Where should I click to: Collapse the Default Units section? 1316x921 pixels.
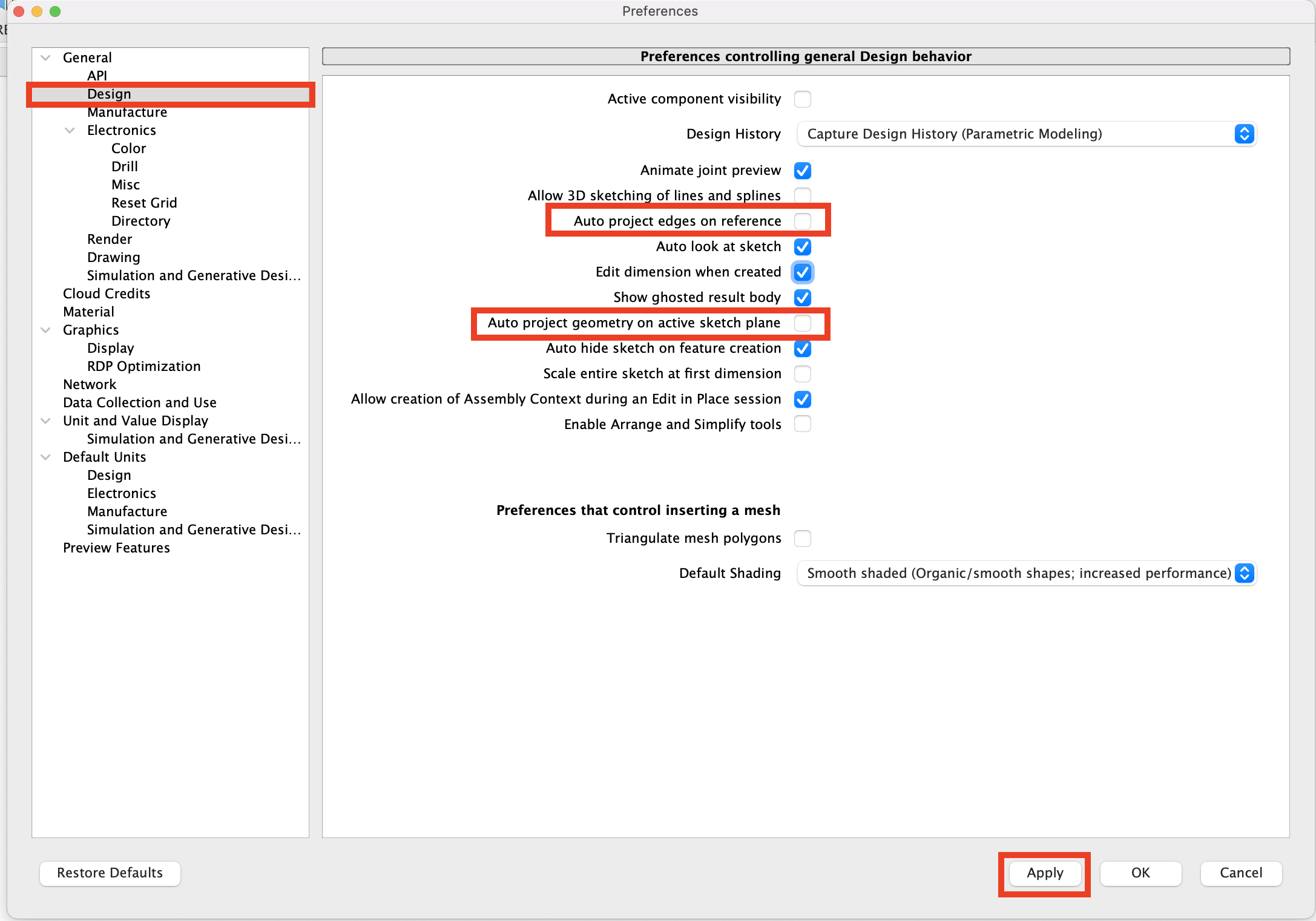pyautogui.click(x=45, y=457)
